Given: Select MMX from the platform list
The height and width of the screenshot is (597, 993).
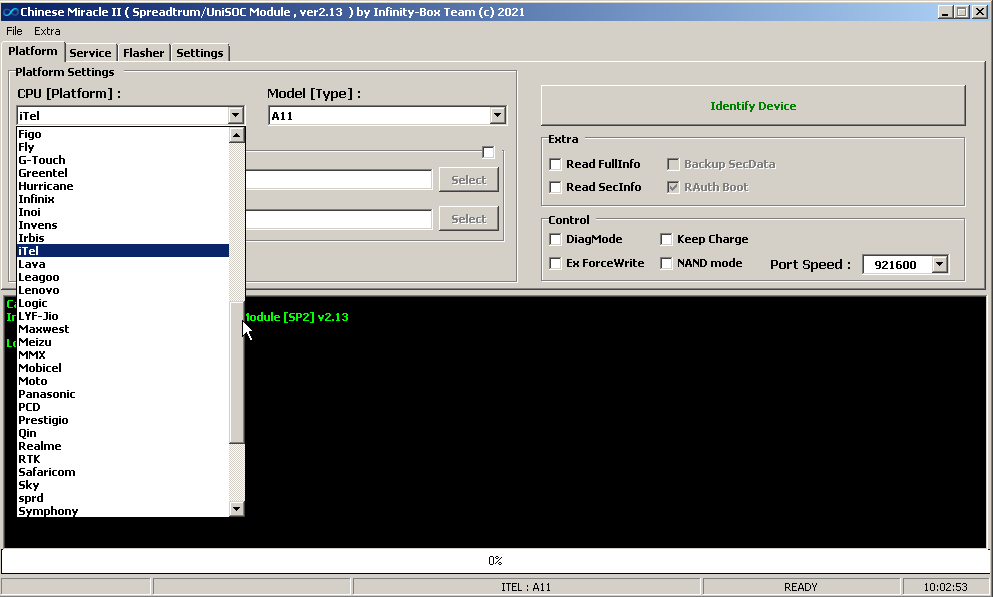Looking at the screenshot, I should point(123,355).
